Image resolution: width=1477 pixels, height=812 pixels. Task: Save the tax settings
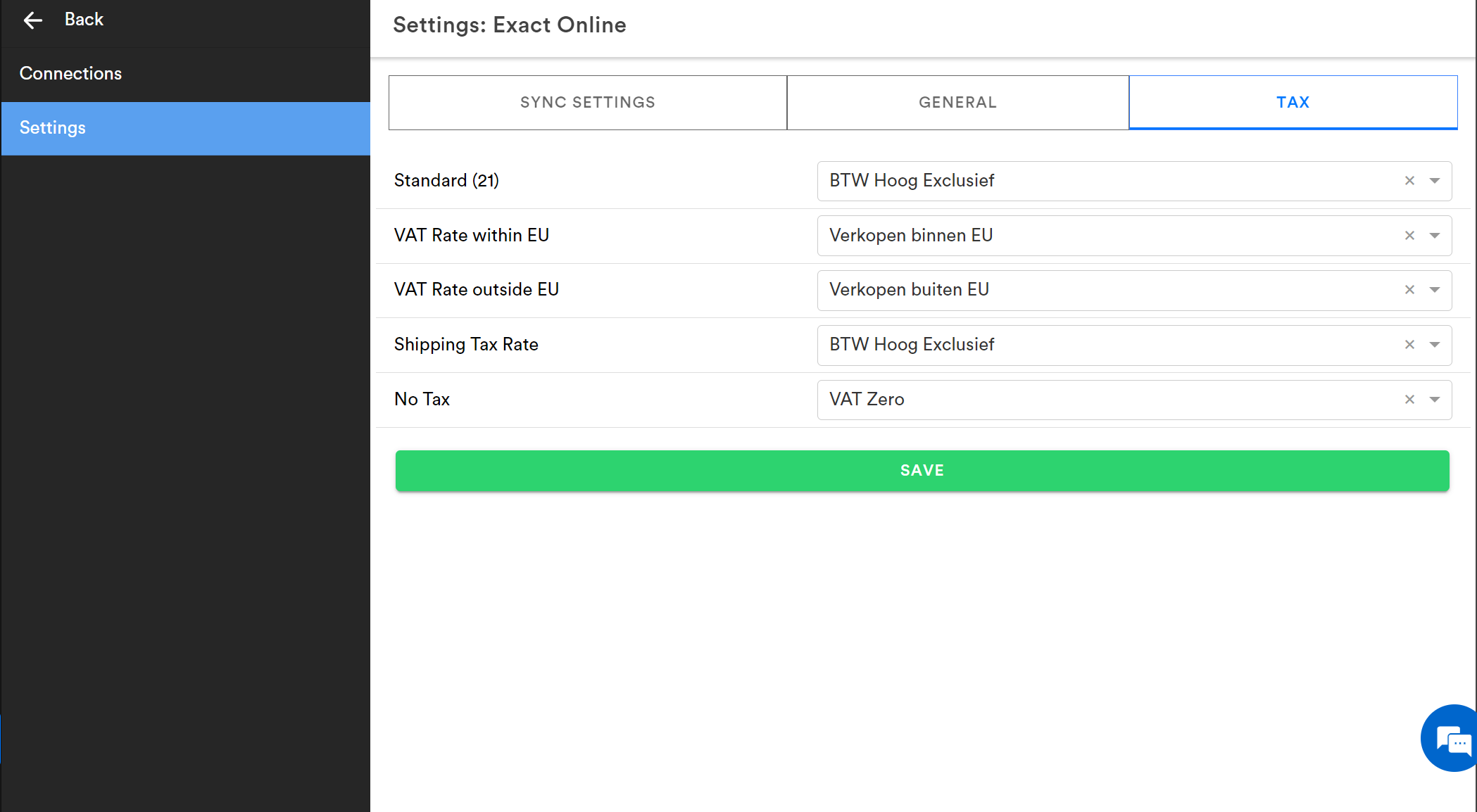922,471
